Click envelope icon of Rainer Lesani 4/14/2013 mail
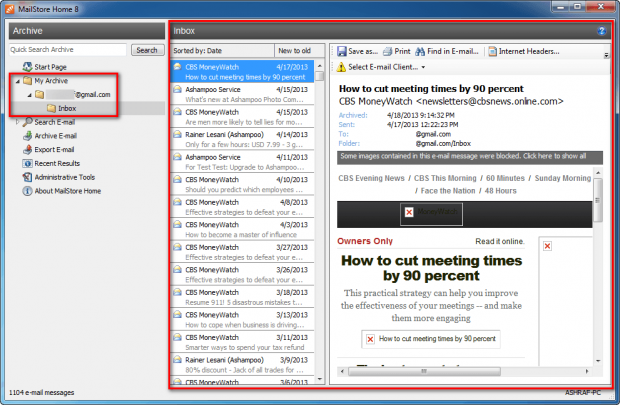620x405 pixels. tap(178, 134)
